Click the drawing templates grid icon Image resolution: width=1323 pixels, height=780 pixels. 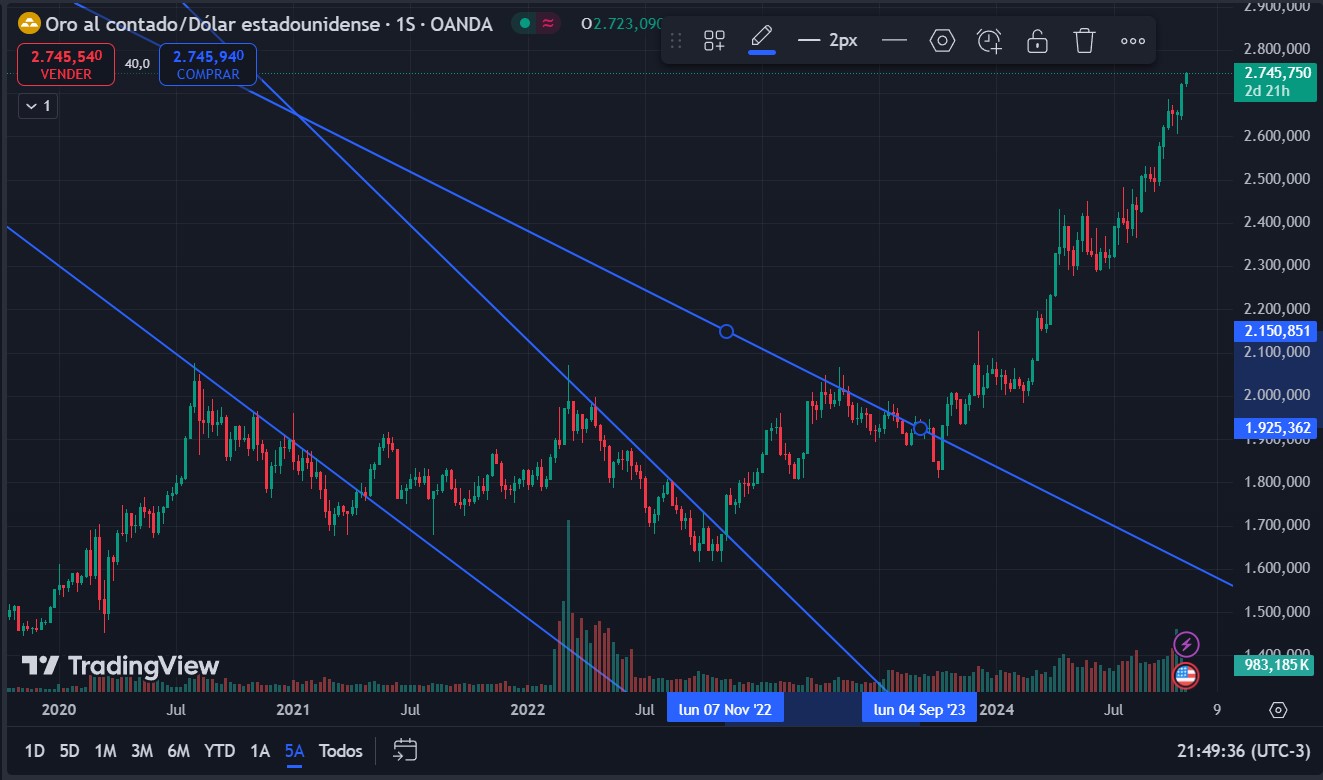coord(714,41)
